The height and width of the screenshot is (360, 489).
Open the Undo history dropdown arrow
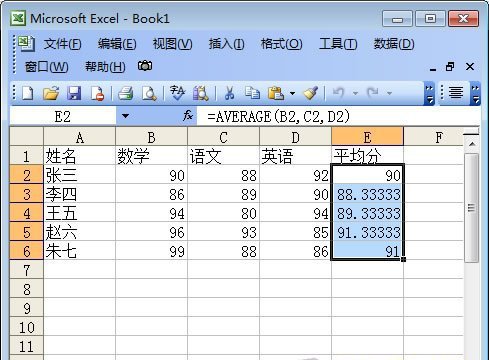(355, 93)
